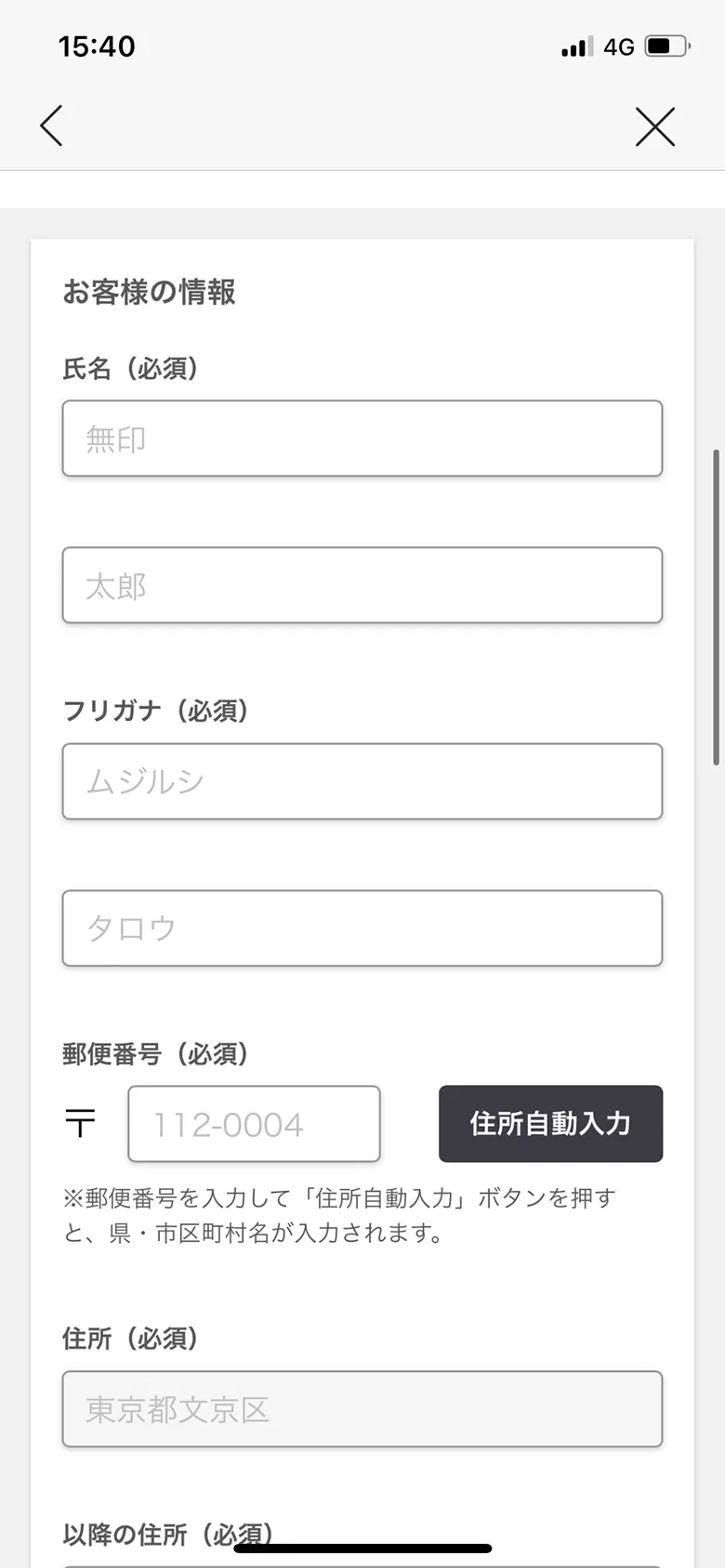Tap the お客様の情報 heading

149,292
